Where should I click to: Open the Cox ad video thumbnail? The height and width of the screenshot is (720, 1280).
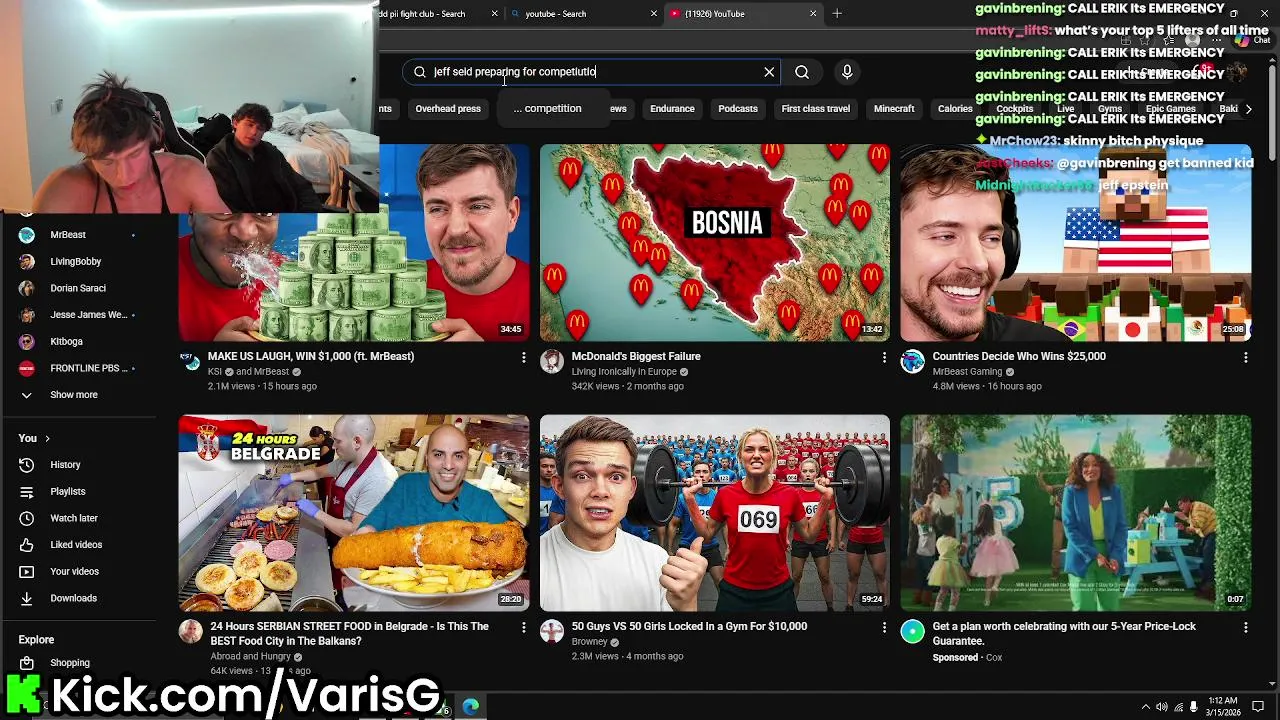1075,513
